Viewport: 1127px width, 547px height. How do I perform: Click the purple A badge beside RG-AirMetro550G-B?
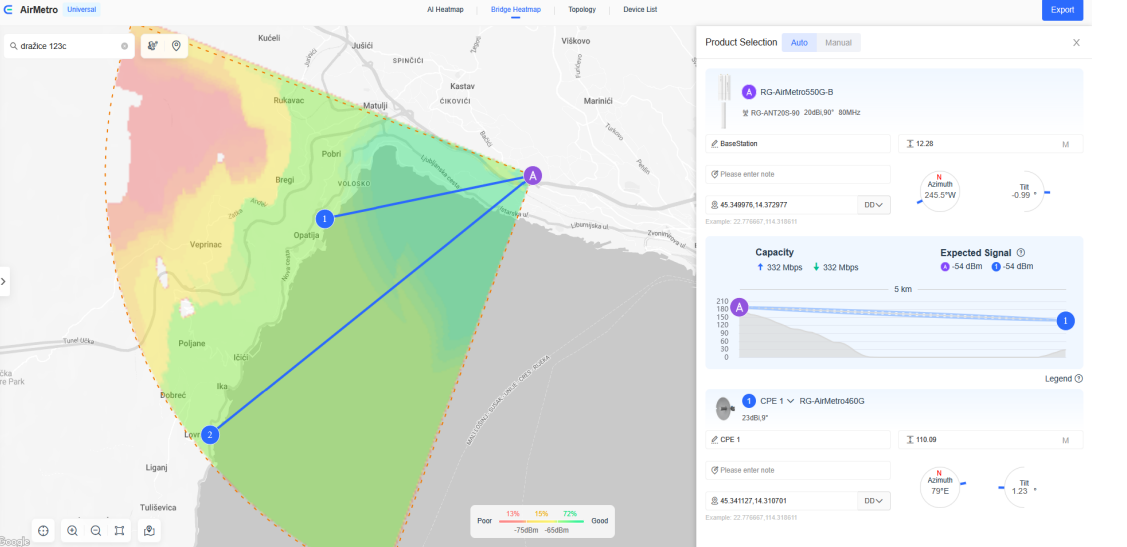pos(748,92)
